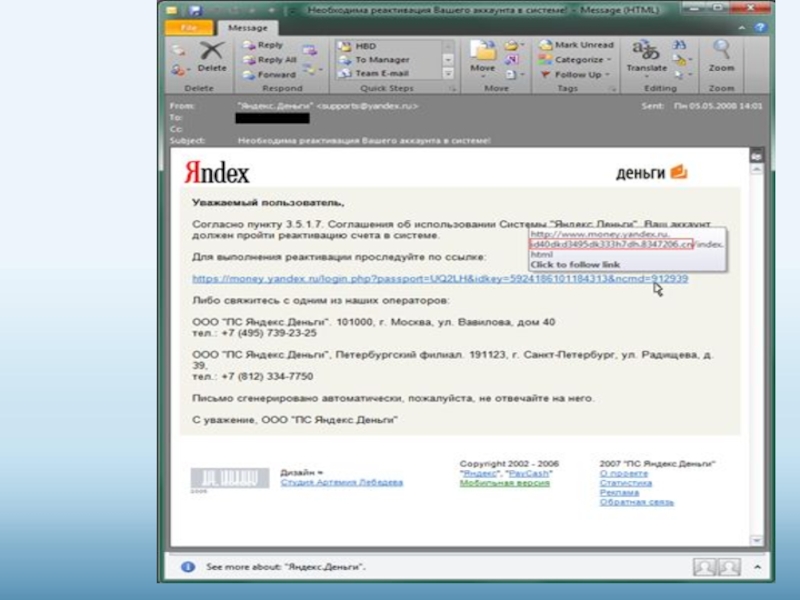Click the first contact photo in People Pane
This screenshot has height=600, width=800.
pyautogui.click(x=704, y=567)
